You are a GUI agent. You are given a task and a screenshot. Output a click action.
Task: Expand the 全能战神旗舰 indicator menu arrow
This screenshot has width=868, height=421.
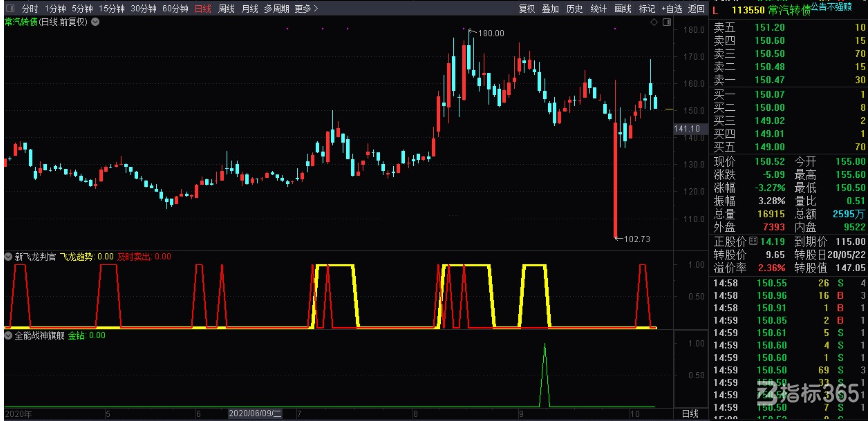coord(8,335)
